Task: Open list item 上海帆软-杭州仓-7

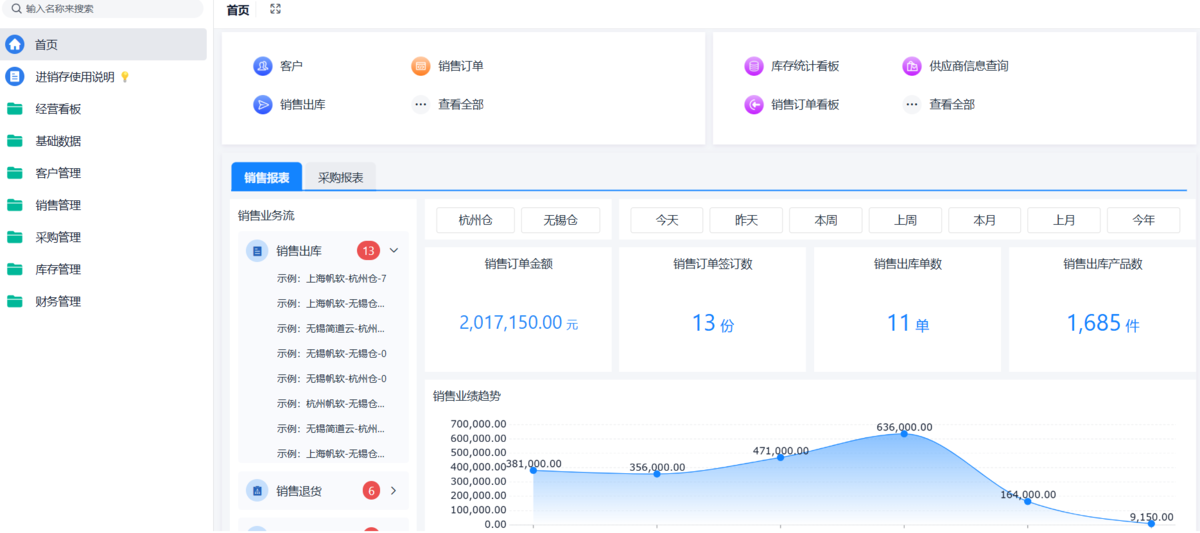Action: tap(332, 278)
